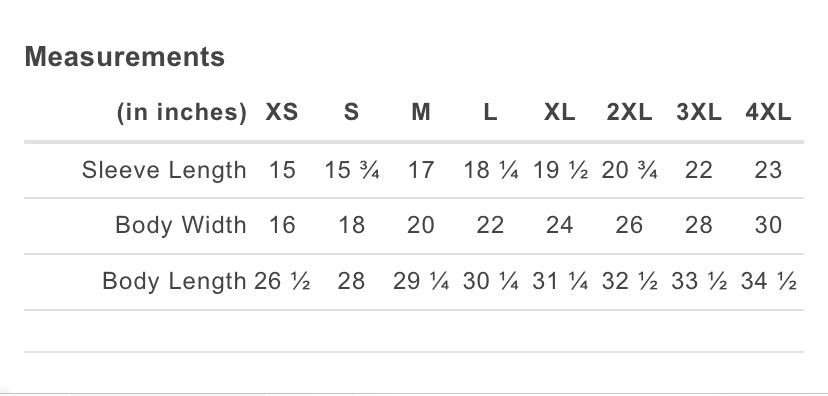Select the 4XL size column header

point(768,112)
